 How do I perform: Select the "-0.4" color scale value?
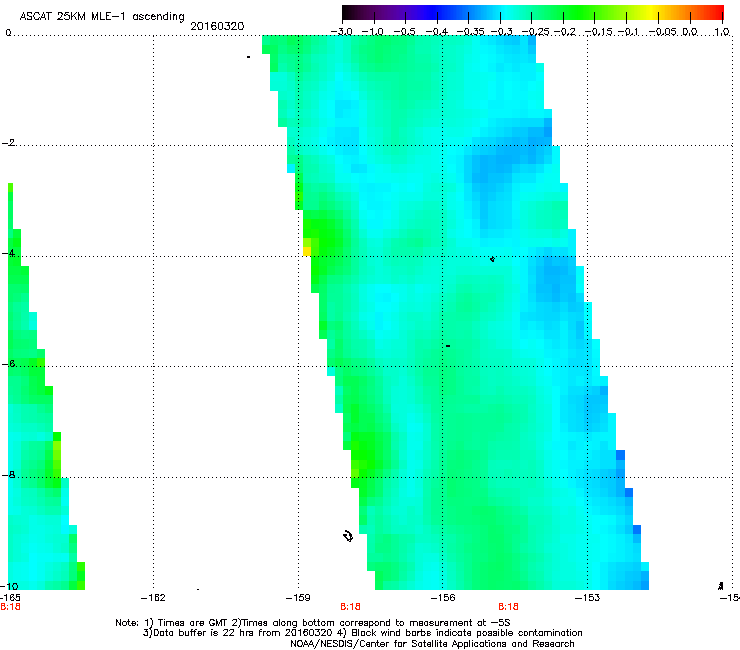[437, 32]
